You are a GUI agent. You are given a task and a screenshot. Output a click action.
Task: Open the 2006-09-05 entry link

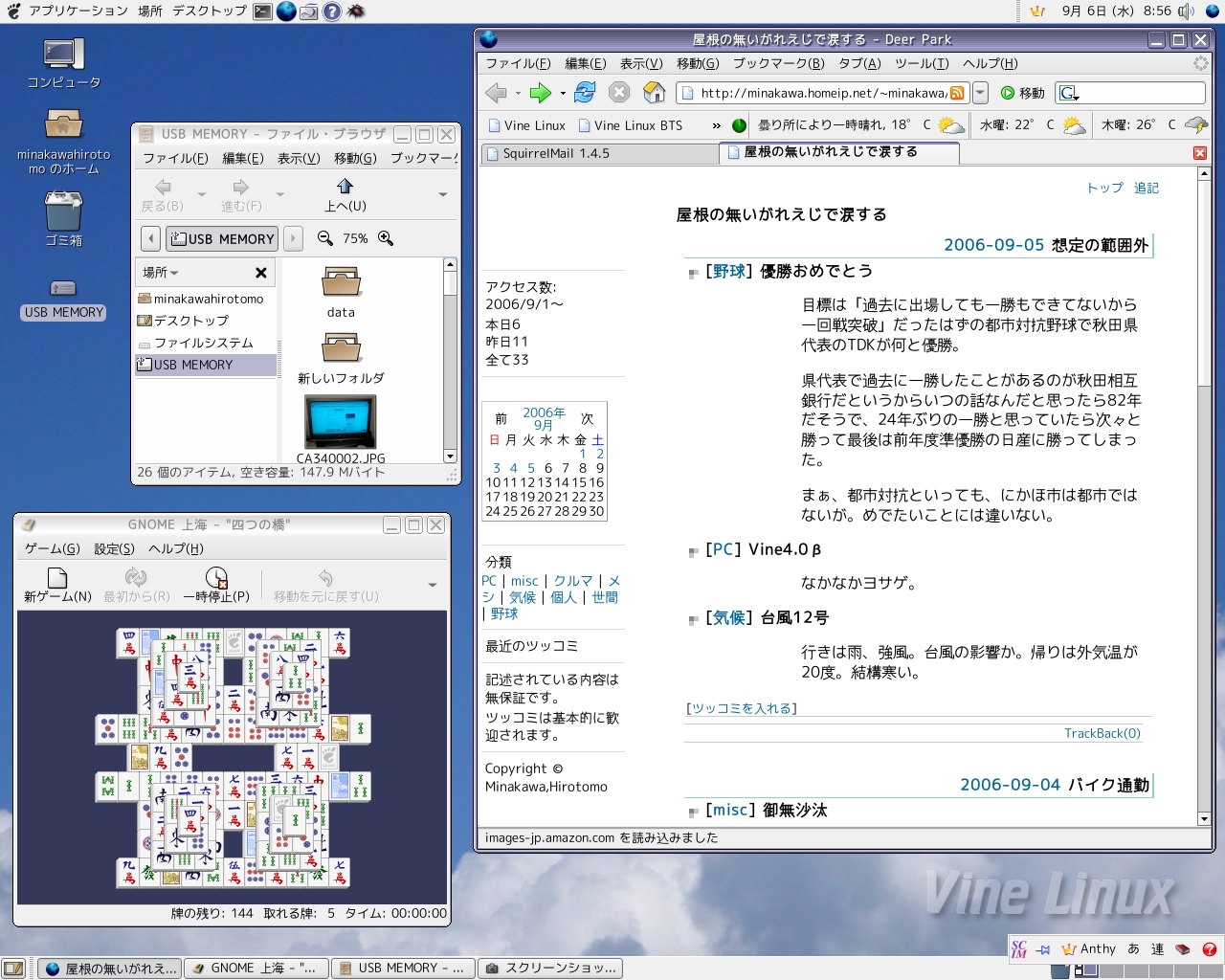pos(993,244)
